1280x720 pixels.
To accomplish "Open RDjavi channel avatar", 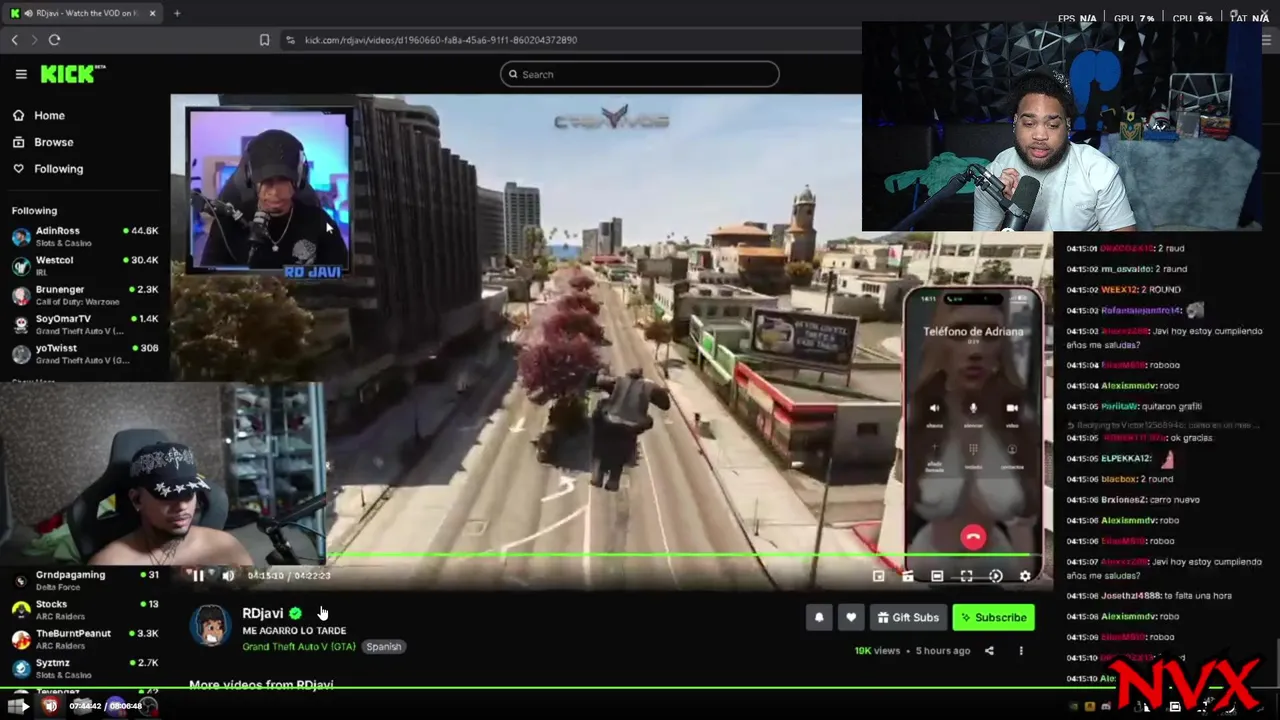I will 210,626.
